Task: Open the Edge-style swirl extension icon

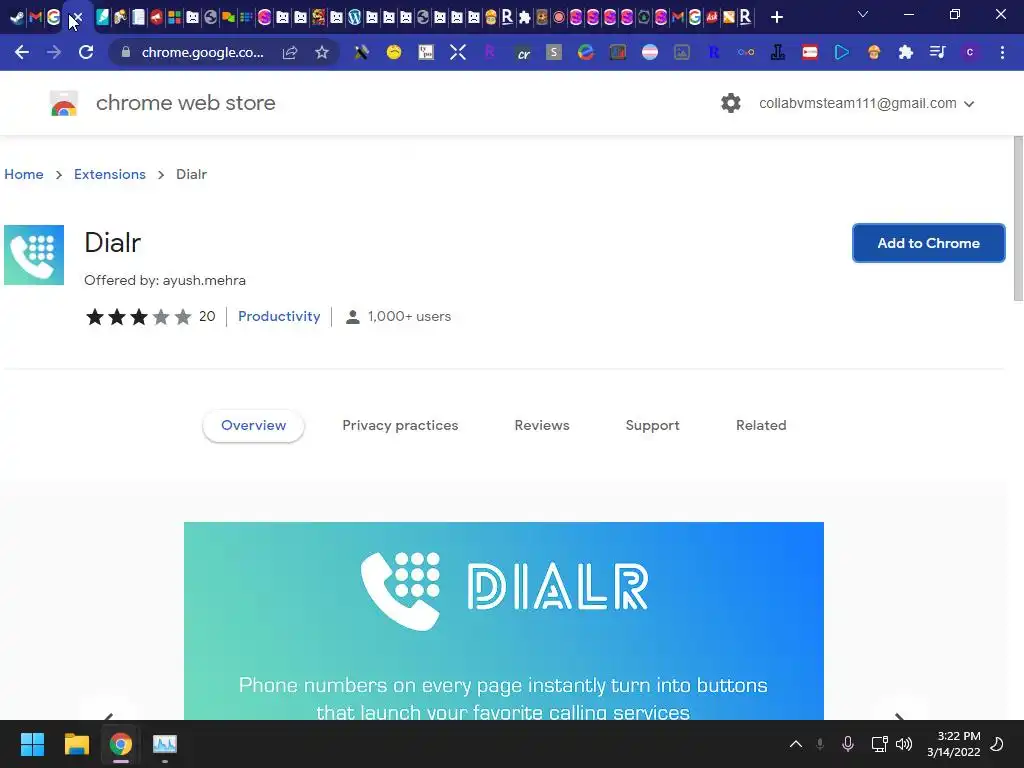Action: (586, 52)
